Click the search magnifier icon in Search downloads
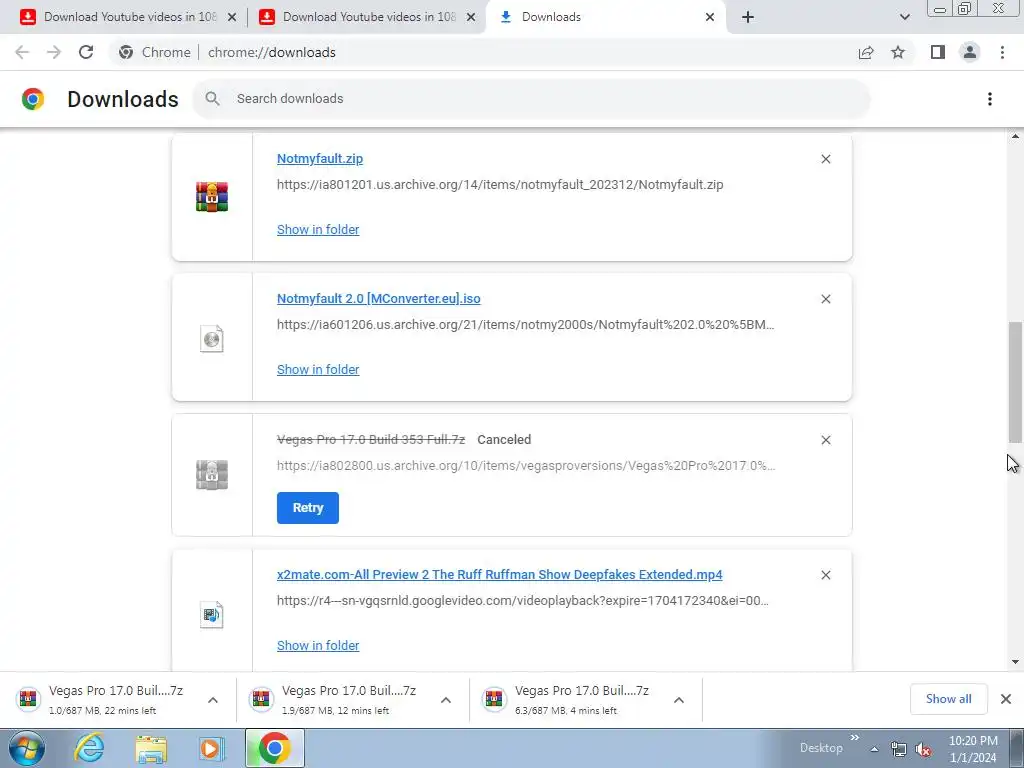Viewport: 1024px width, 768px height. pyautogui.click(x=212, y=99)
